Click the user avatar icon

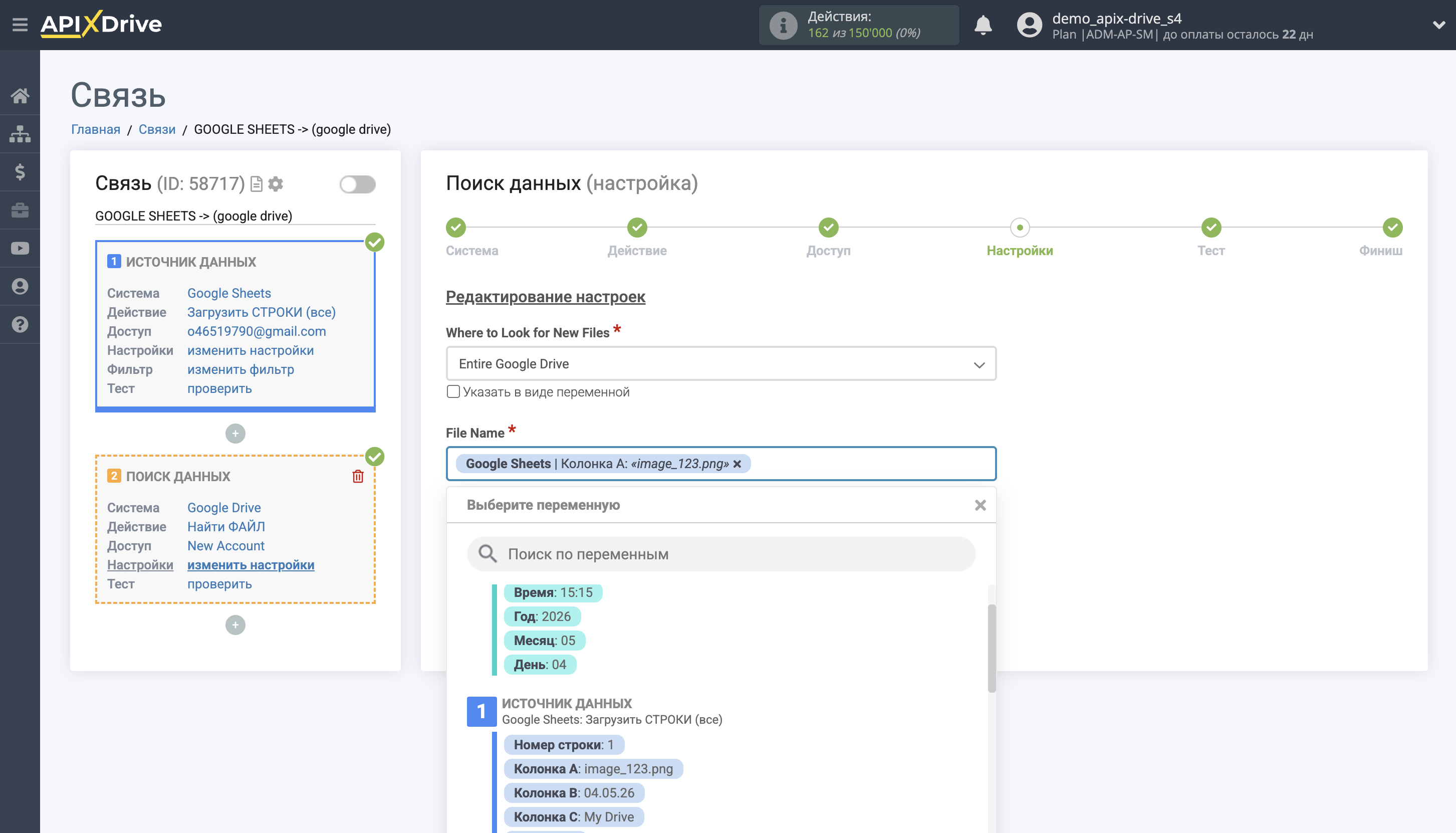(x=1030, y=25)
